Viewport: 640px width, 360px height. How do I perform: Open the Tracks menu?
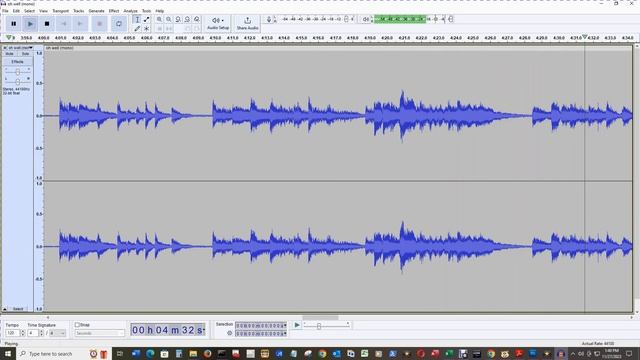tap(79, 11)
